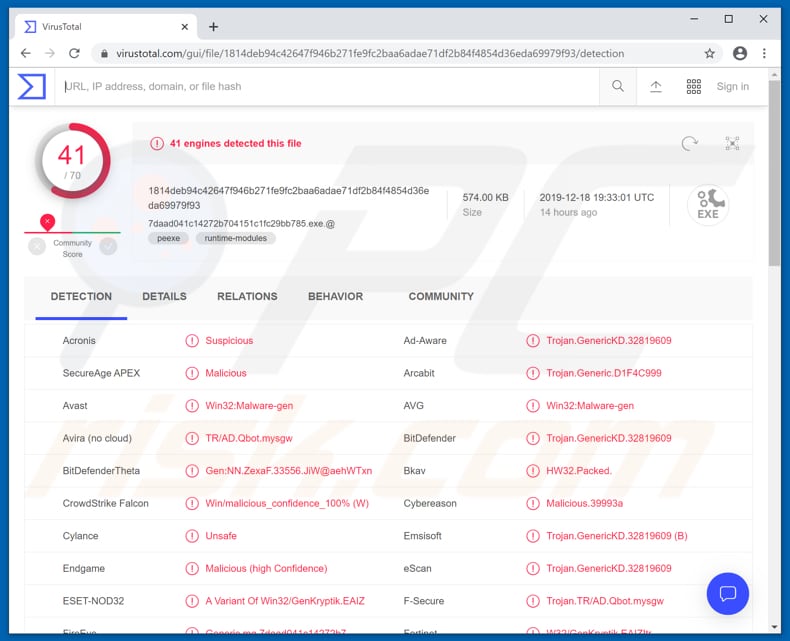Click A Variant Of Win32/GenKryptik.EAIZ result
790x641 pixels.
coord(285,601)
